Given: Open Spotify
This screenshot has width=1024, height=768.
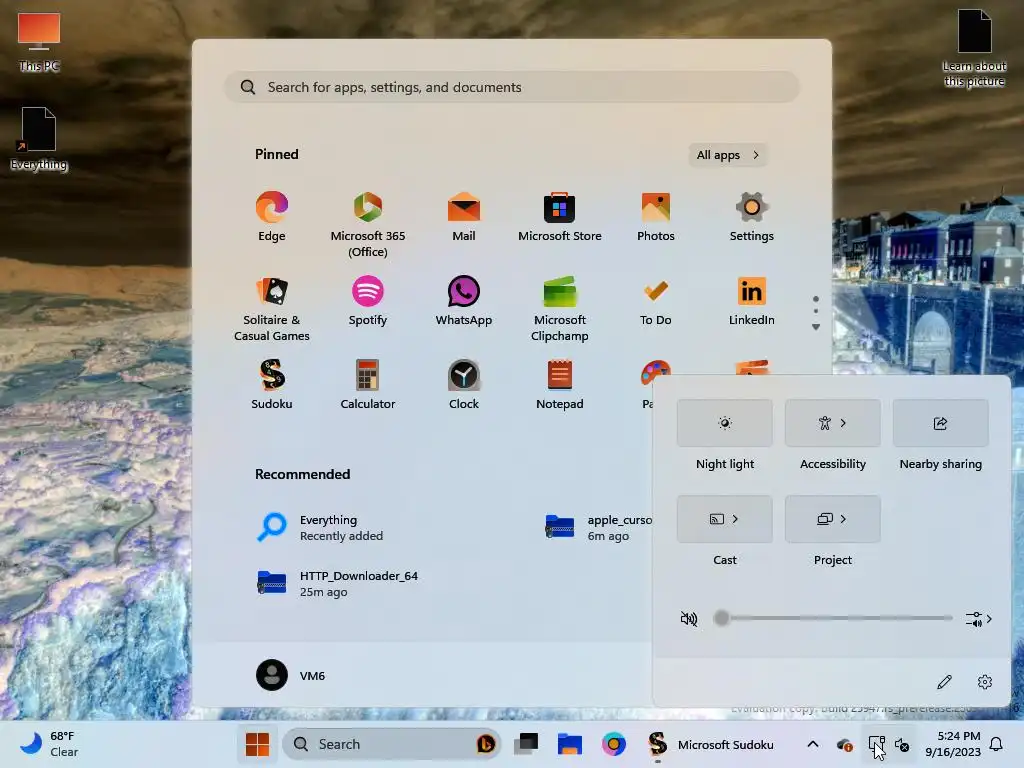Looking at the screenshot, I should (368, 302).
